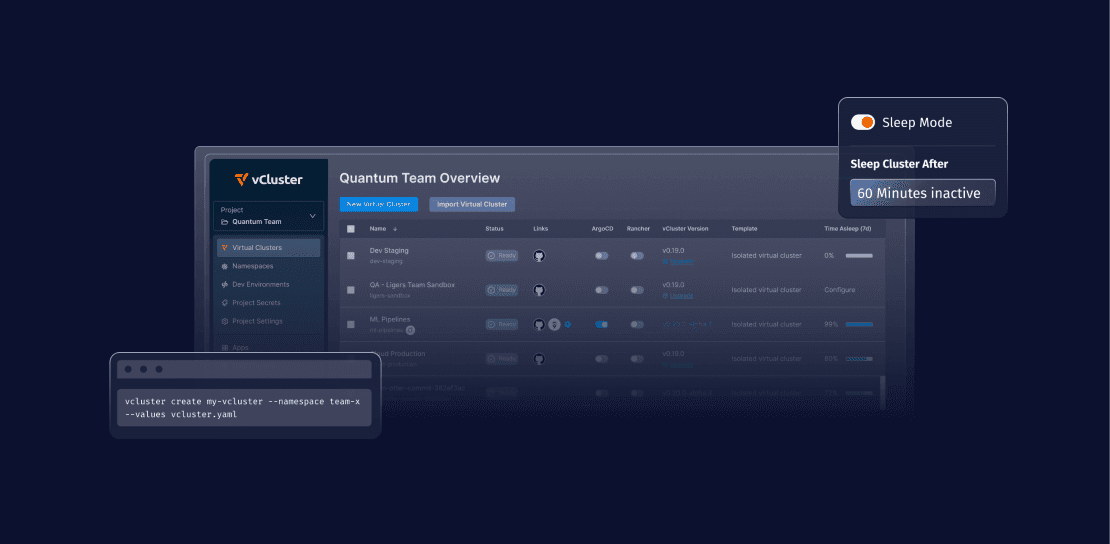Image resolution: width=1110 pixels, height=544 pixels.
Task: Click blue gear link icon in ML Pipelines row
Action: click(568, 324)
